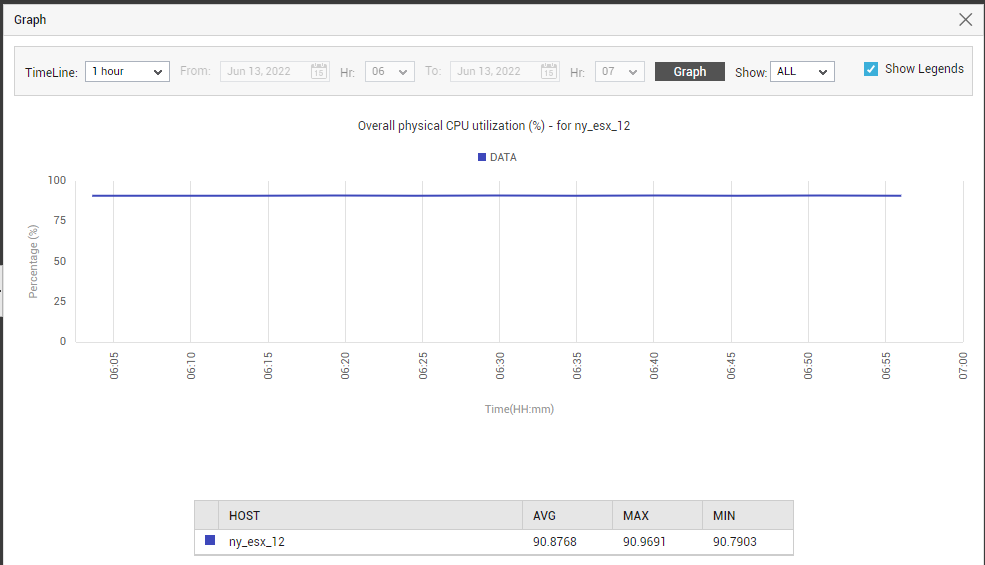Click the 07:00 time axis label
This screenshot has height=565, width=985.
963,366
